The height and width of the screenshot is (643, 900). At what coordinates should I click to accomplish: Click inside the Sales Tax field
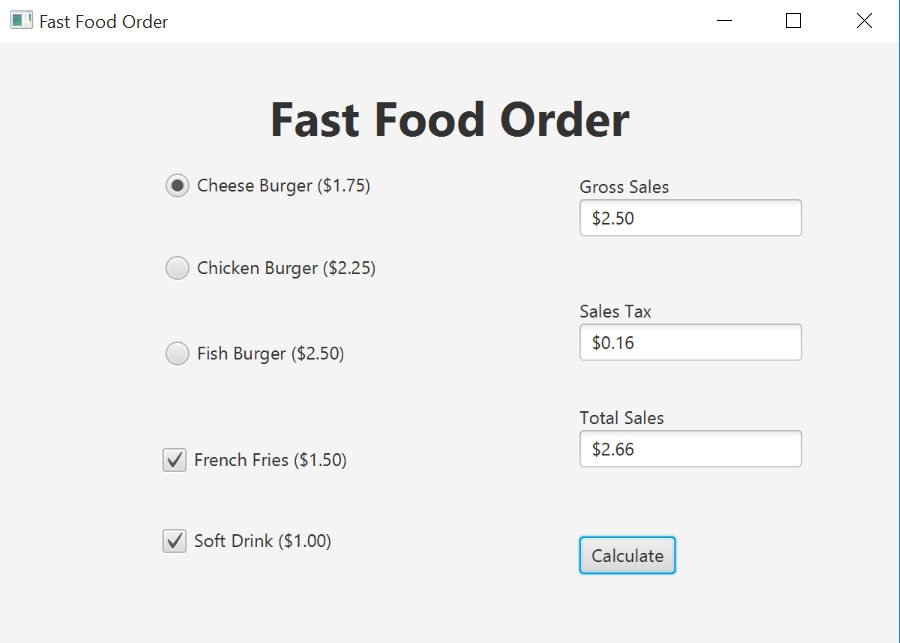click(690, 342)
